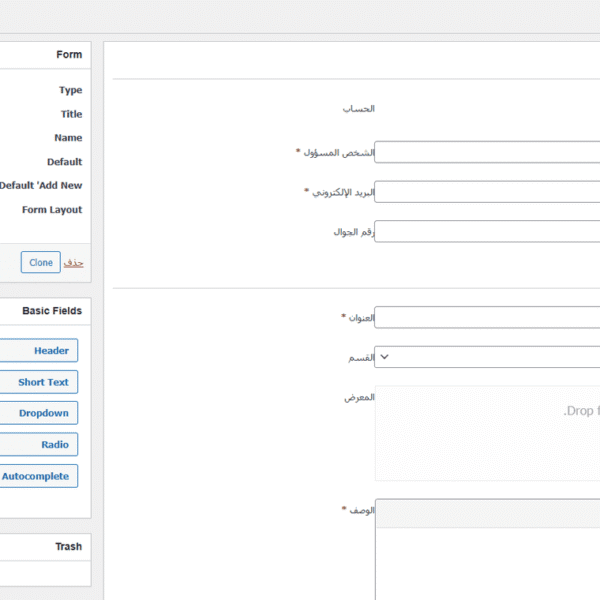
Task: Select the Type setting label
Action: click(x=70, y=90)
